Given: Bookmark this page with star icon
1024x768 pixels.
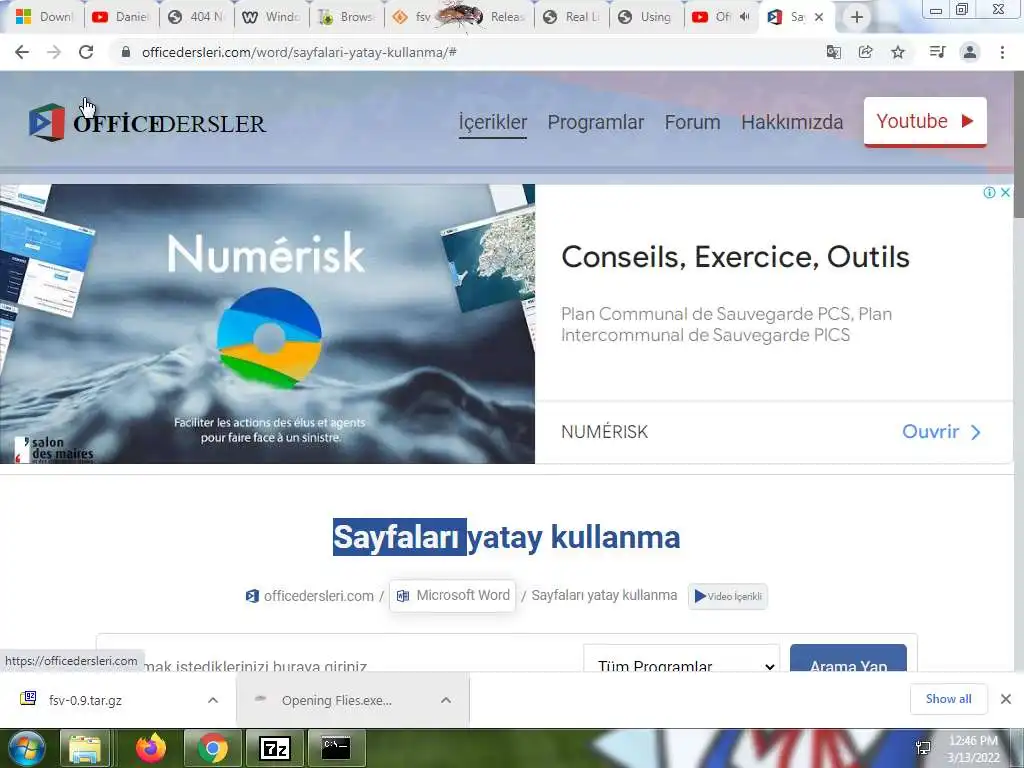Looking at the screenshot, I should click(898, 52).
